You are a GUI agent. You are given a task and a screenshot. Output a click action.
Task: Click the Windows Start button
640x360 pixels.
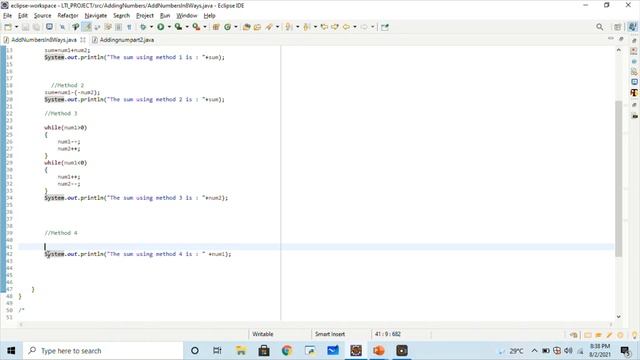[x=11, y=351]
